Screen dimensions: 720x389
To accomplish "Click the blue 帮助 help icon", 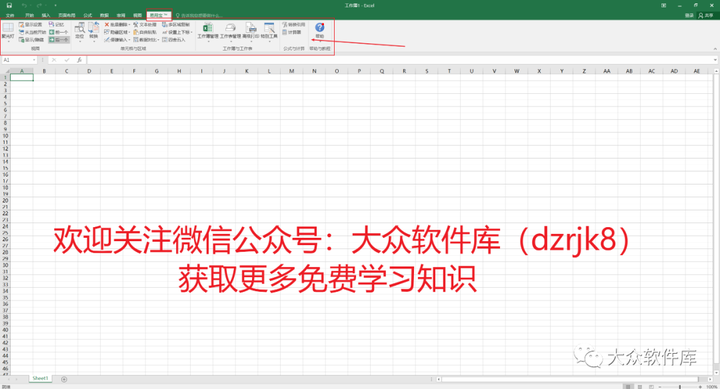I will point(320,30).
